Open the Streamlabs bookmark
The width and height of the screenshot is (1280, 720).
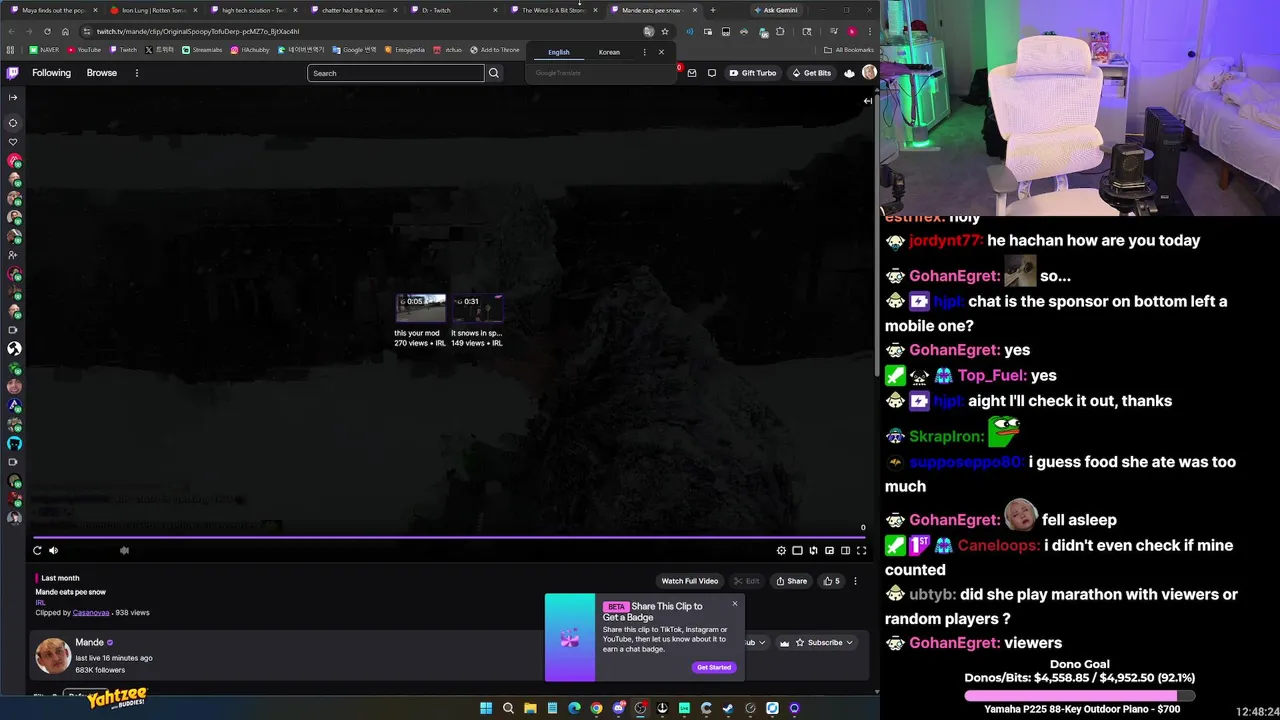click(203, 50)
